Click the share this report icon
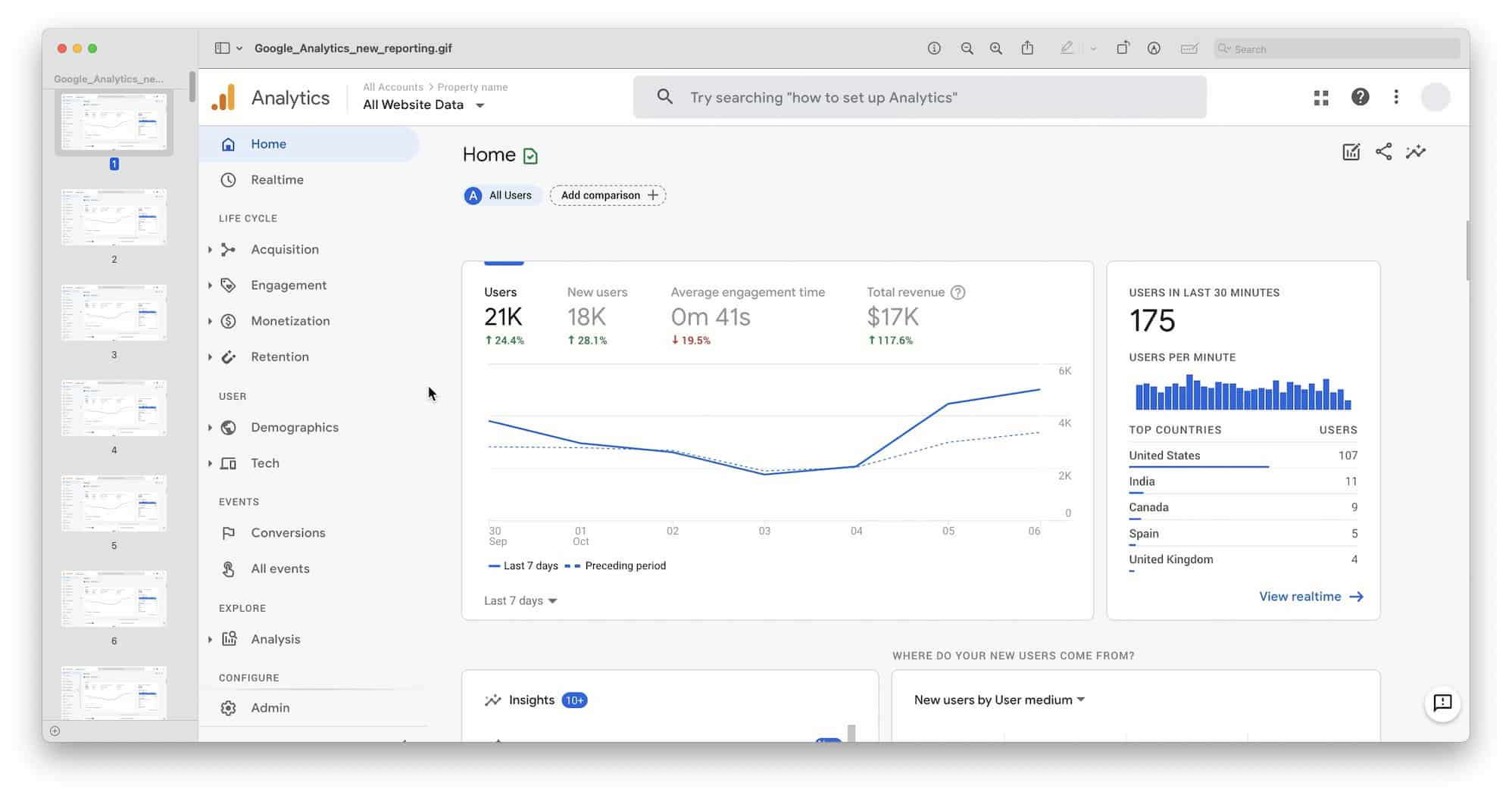 tap(1383, 151)
